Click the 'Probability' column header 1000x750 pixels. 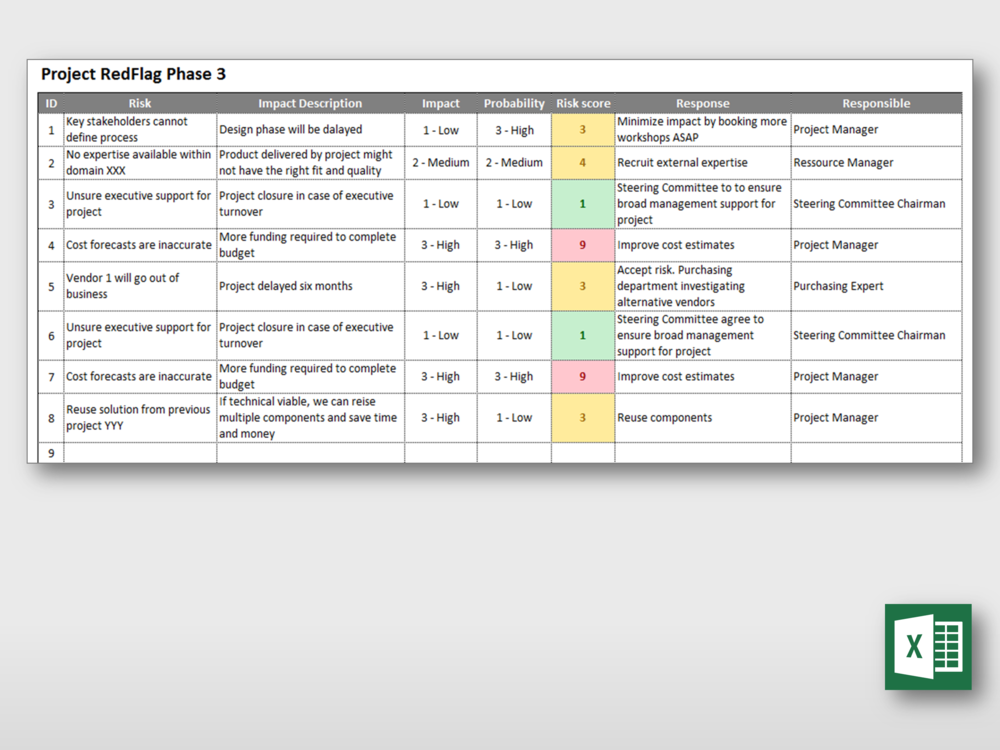coord(514,103)
